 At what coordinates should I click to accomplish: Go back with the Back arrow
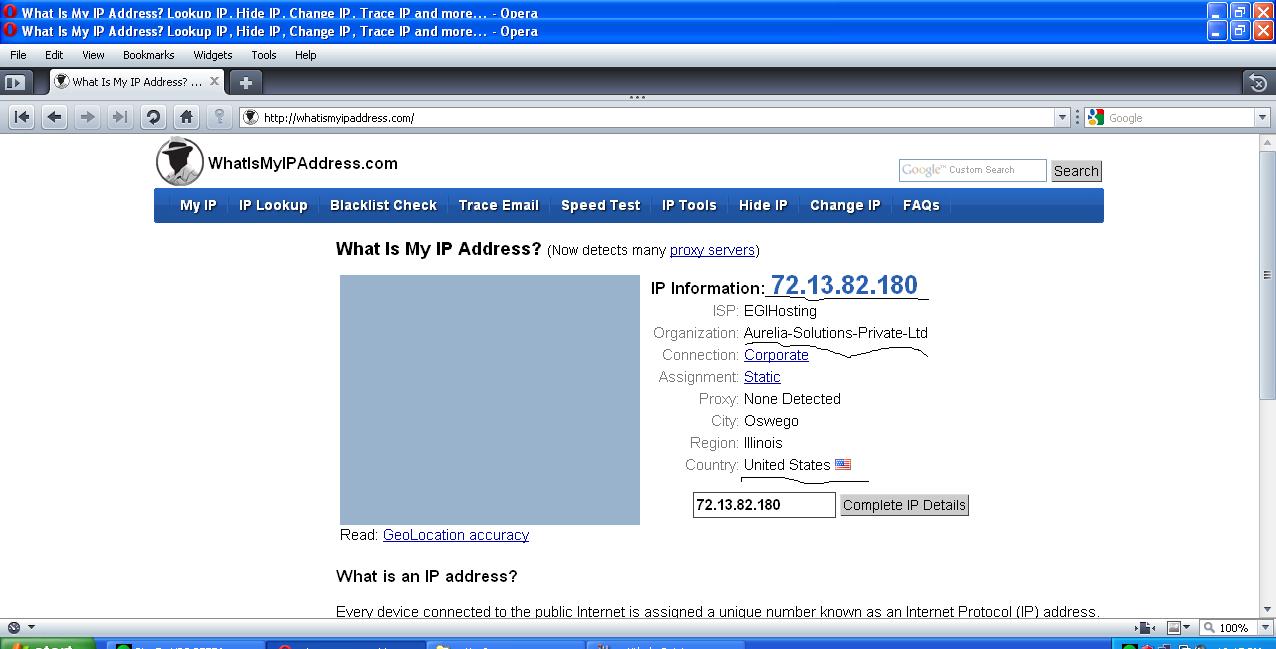click(x=55, y=117)
